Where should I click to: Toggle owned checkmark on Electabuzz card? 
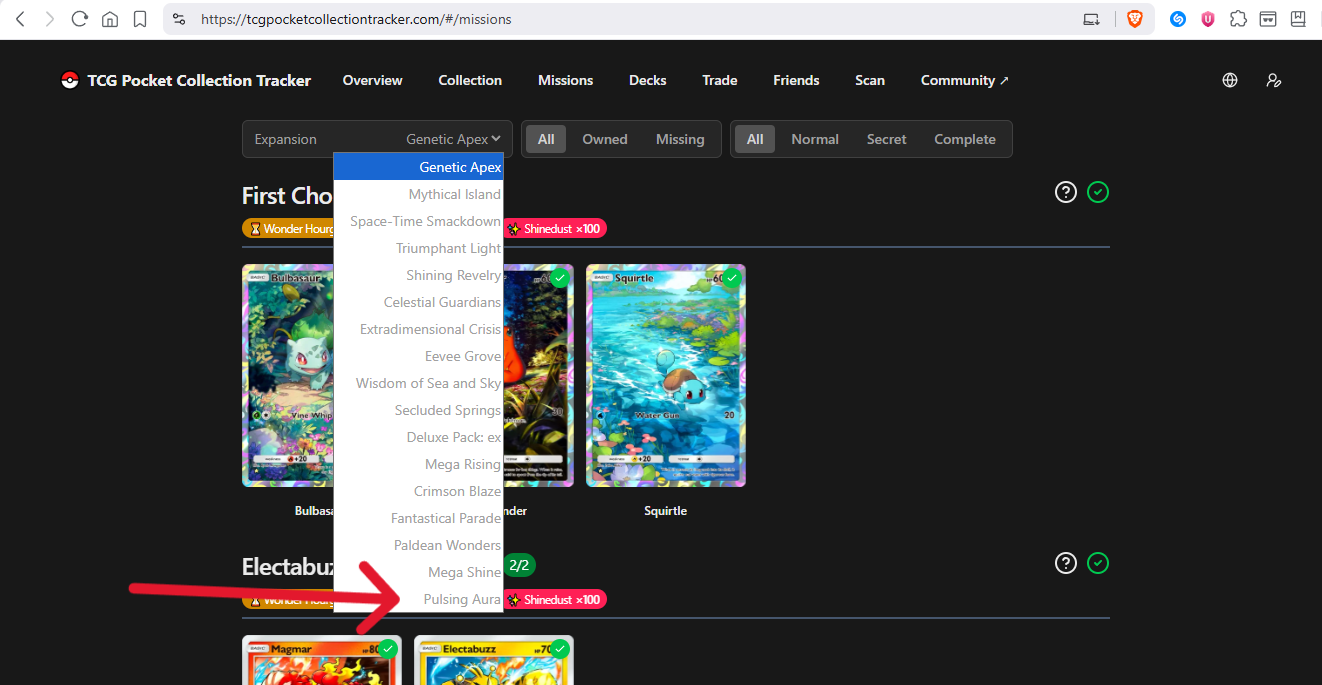point(561,649)
